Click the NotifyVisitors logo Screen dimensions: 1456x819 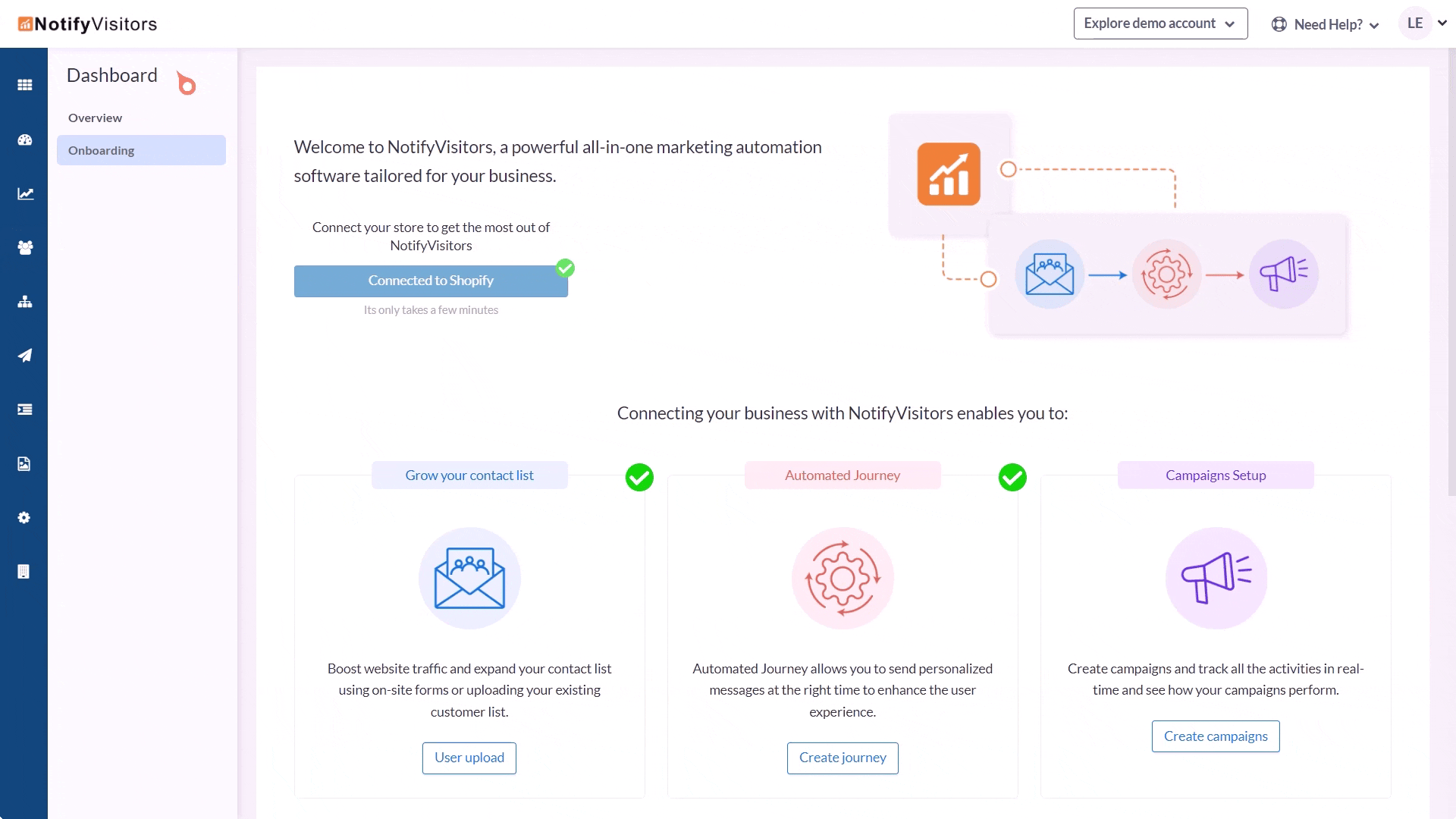tap(87, 24)
